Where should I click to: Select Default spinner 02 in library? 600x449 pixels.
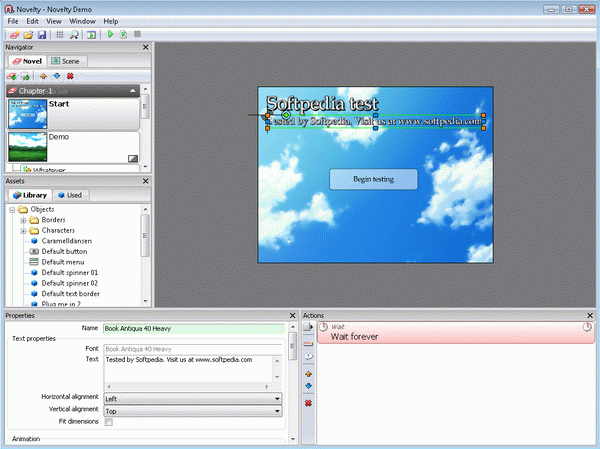click(69, 283)
